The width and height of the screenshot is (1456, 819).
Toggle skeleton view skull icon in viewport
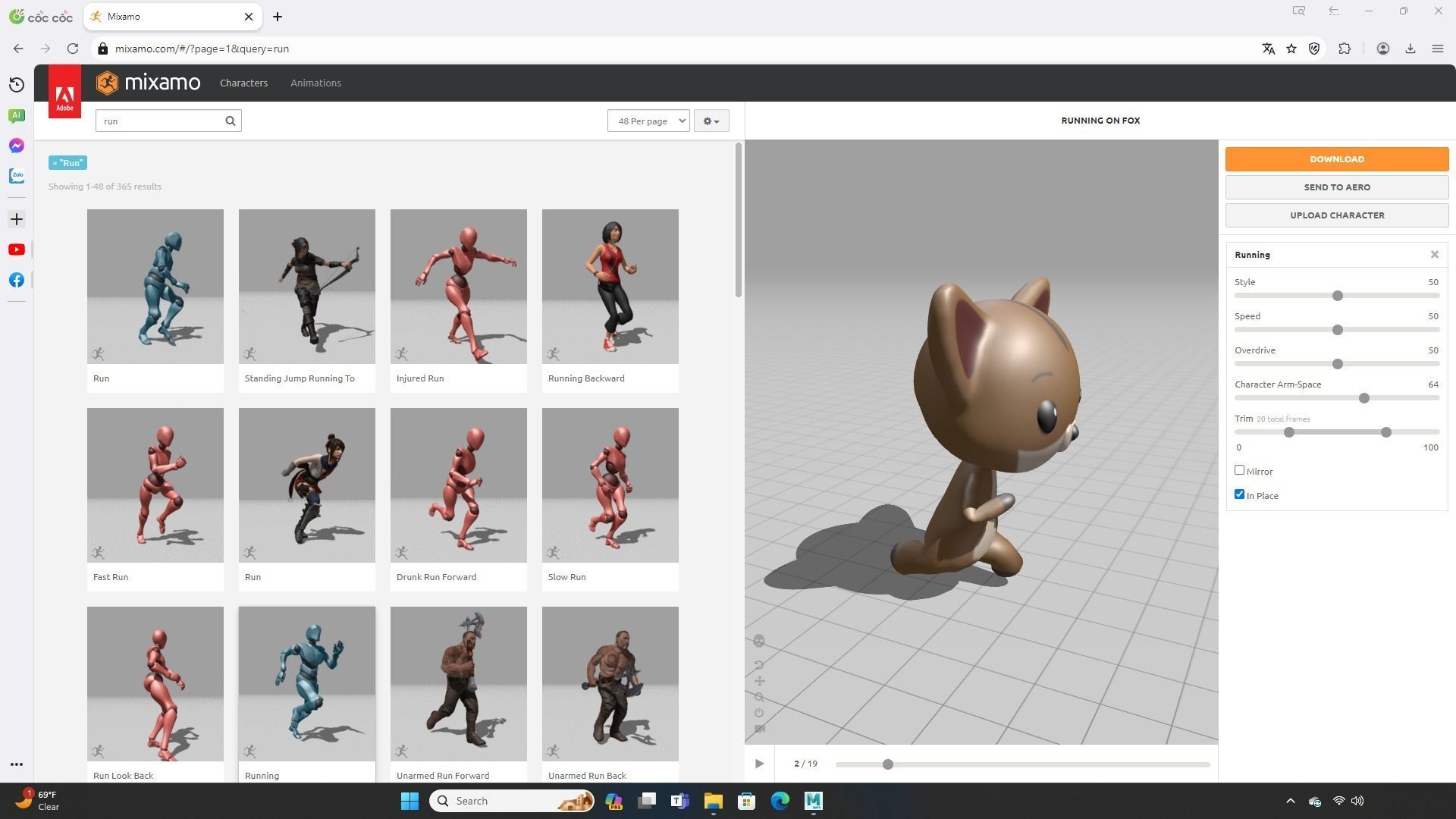pos(759,642)
